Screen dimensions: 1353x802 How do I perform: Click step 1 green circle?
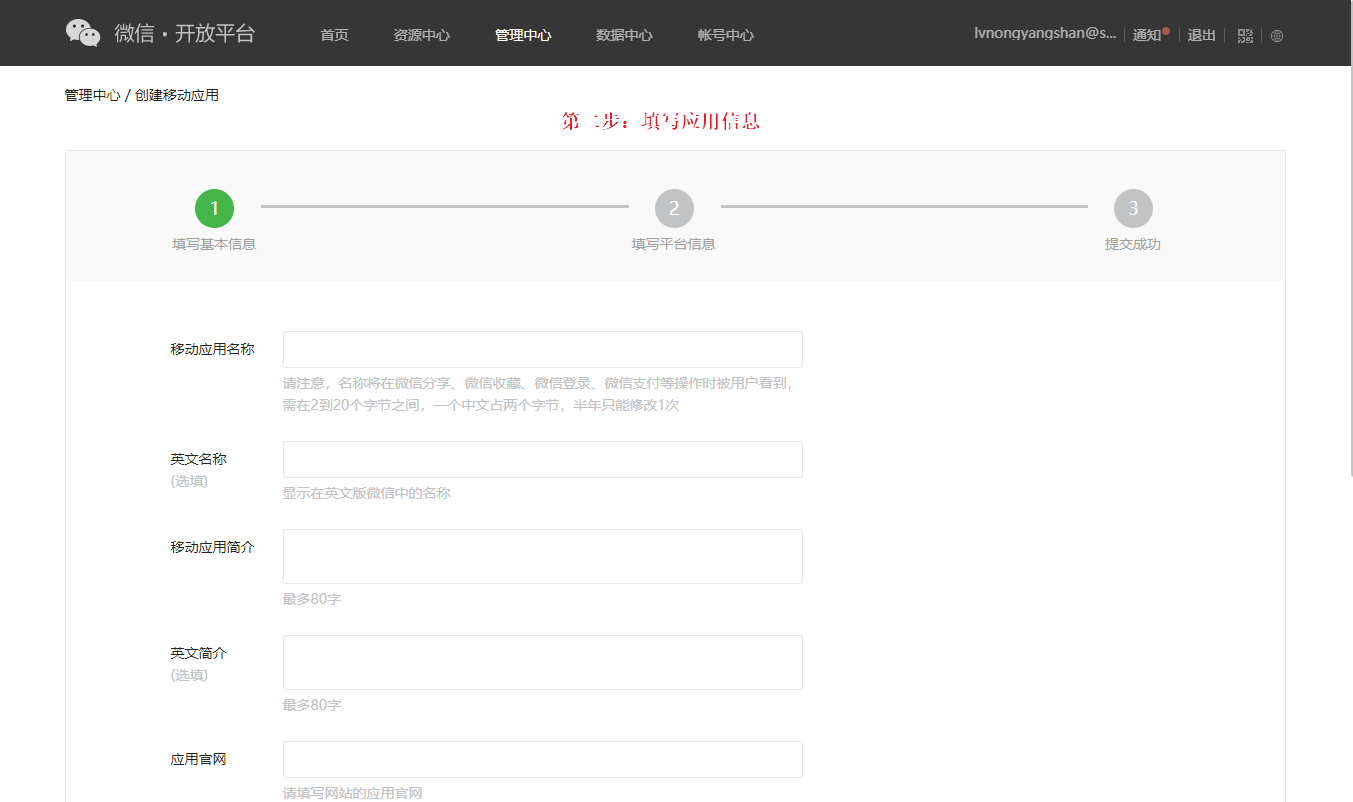click(x=214, y=208)
